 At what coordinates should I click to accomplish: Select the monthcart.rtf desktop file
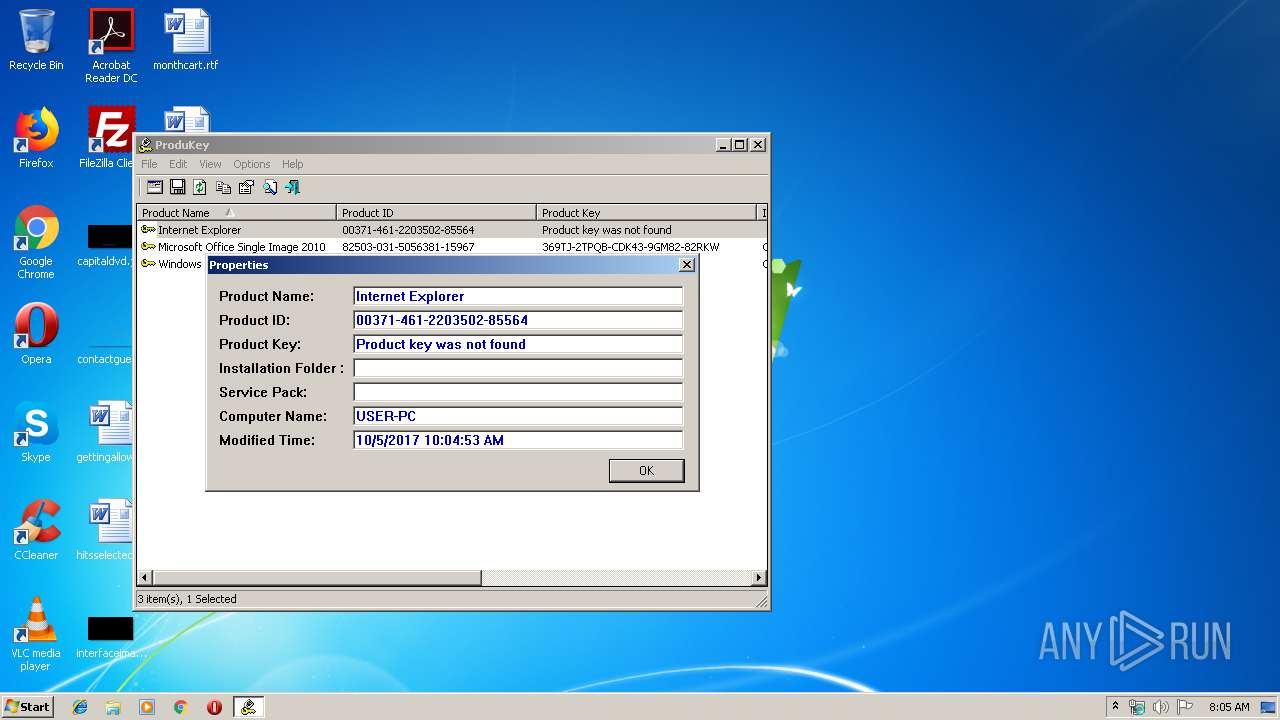pyautogui.click(x=186, y=40)
